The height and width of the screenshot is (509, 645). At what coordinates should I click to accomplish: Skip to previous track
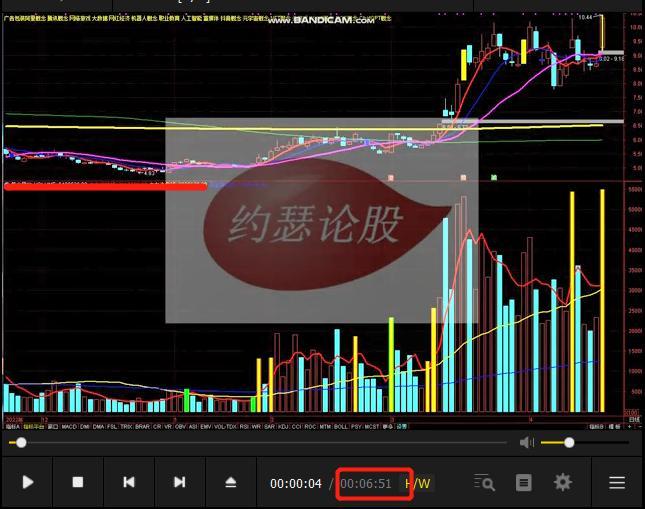[129, 482]
